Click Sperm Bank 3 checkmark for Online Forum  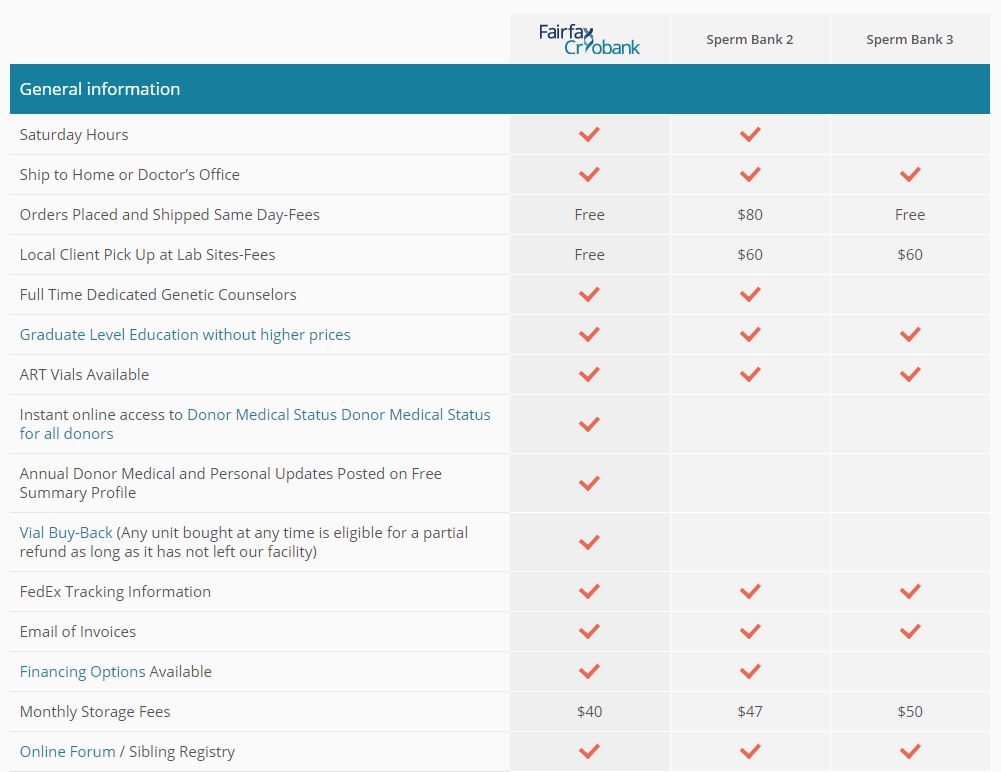tap(909, 751)
